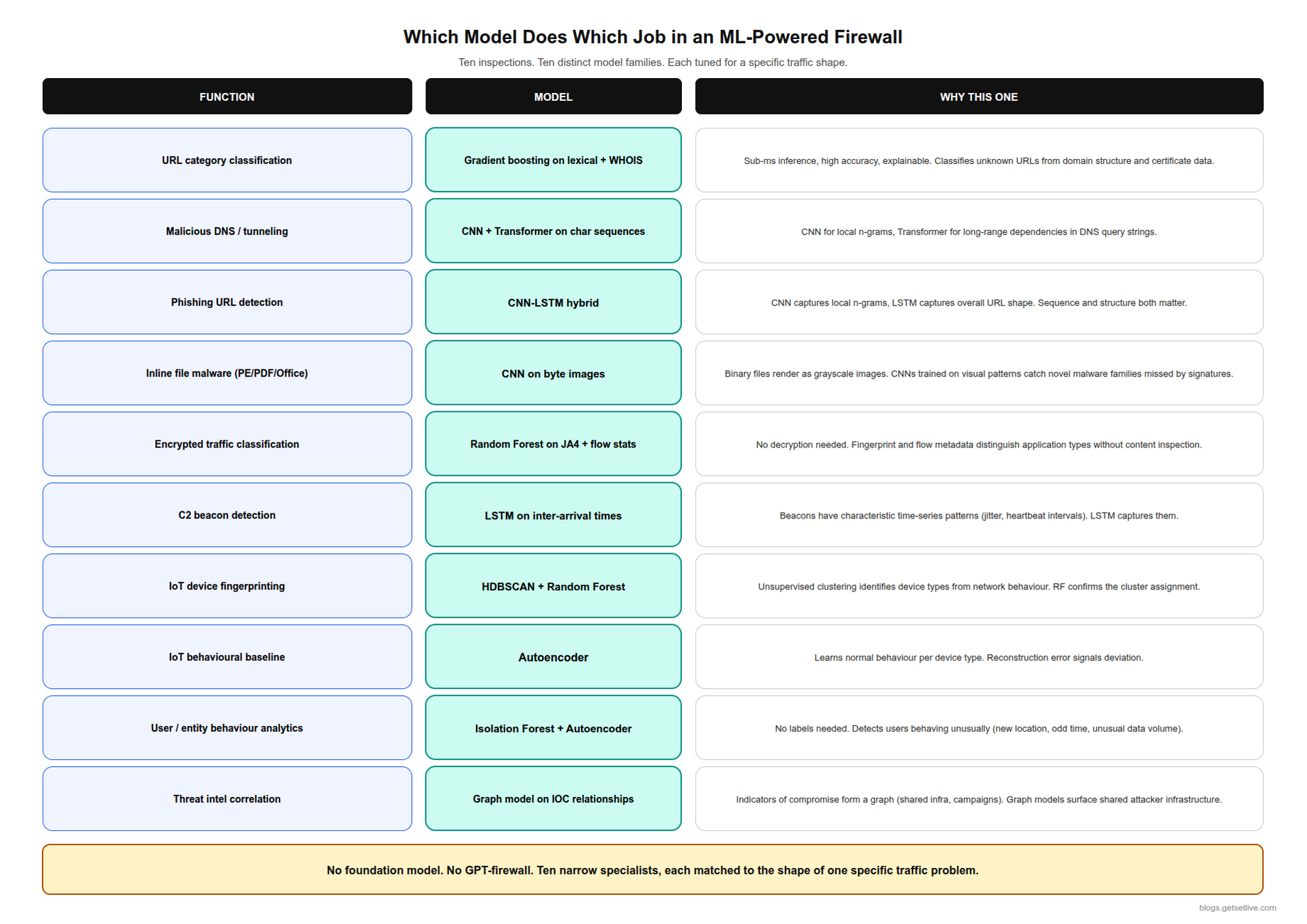The image size is (1307, 924).
Task: Click Gradient boosting on lexical + WHOIS box
Action: point(553,160)
